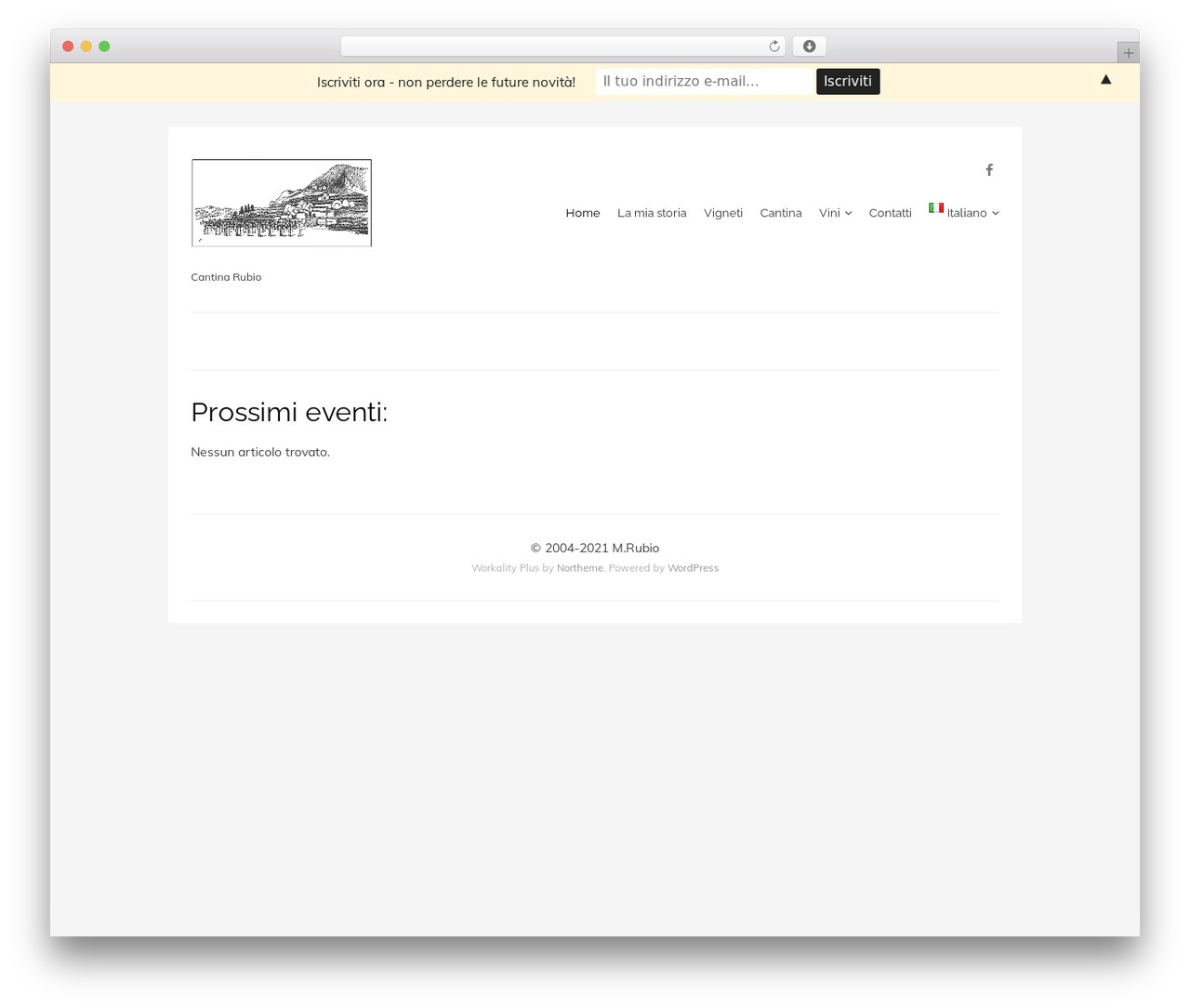Follow the Northeme footer link
1190x1008 pixels.
(x=580, y=568)
